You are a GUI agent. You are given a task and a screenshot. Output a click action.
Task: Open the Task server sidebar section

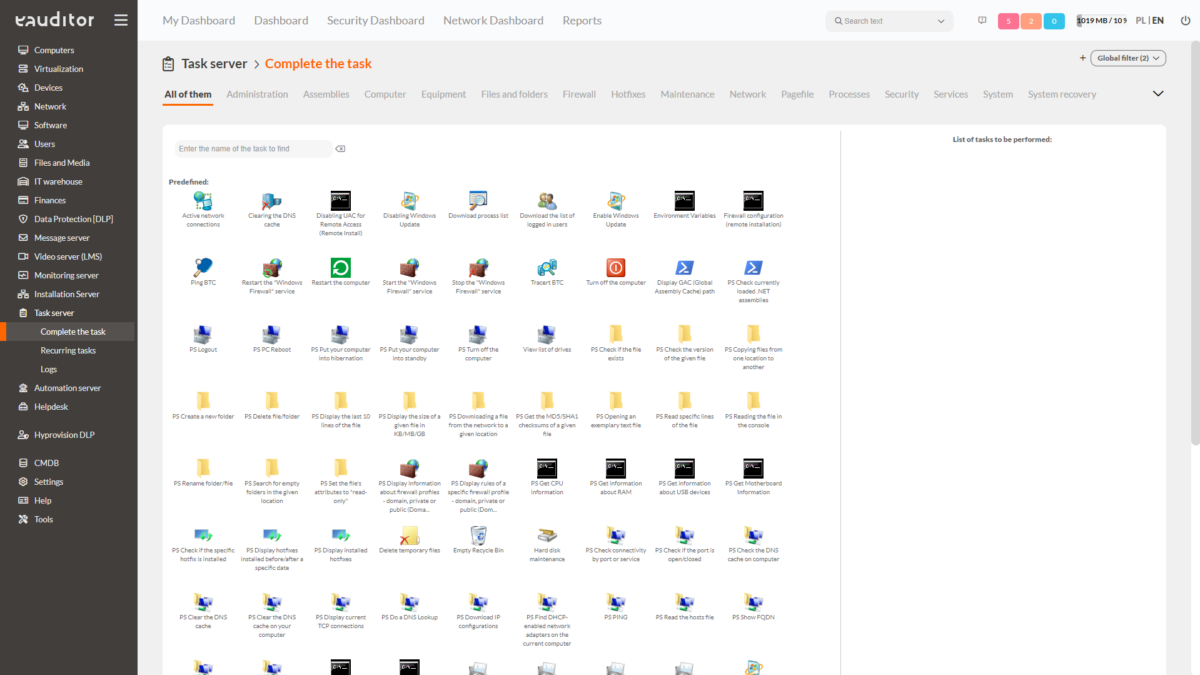(56, 312)
